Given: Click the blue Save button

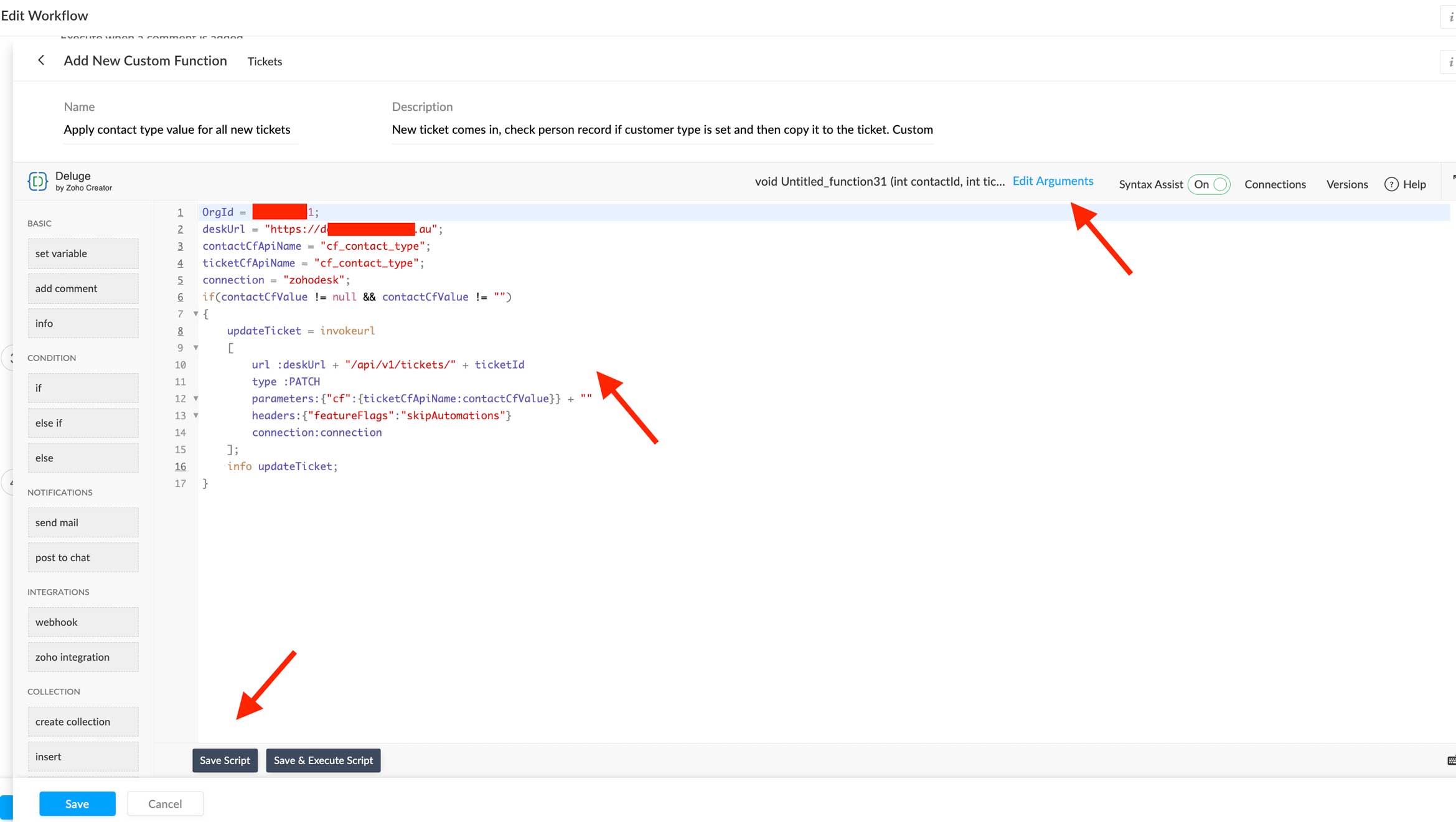Looking at the screenshot, I should coord(77,804).
